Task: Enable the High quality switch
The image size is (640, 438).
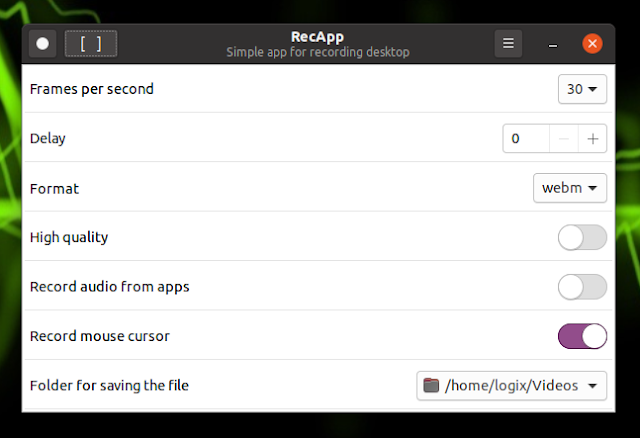Action: tap(582, 238)
